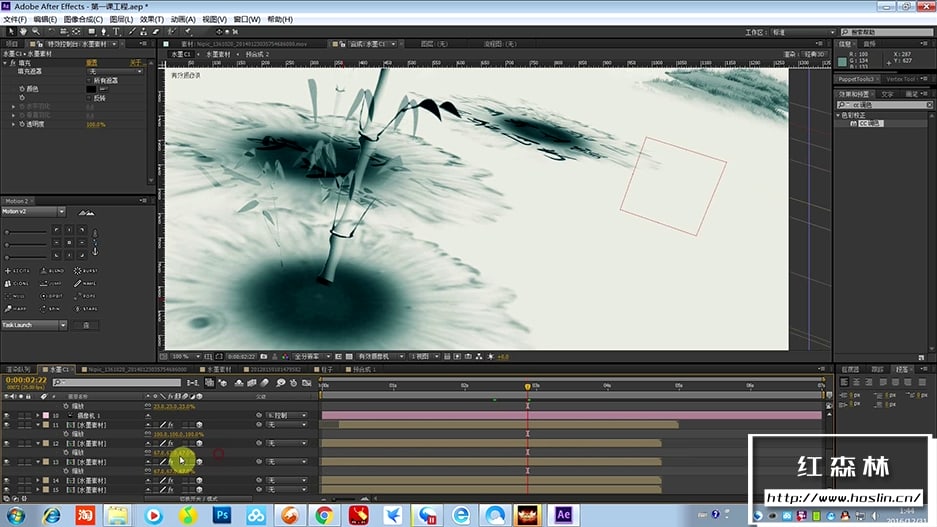Select the Rectangle shape tool
The height and width of the screenshot is (527, 937).
[91, 31]
